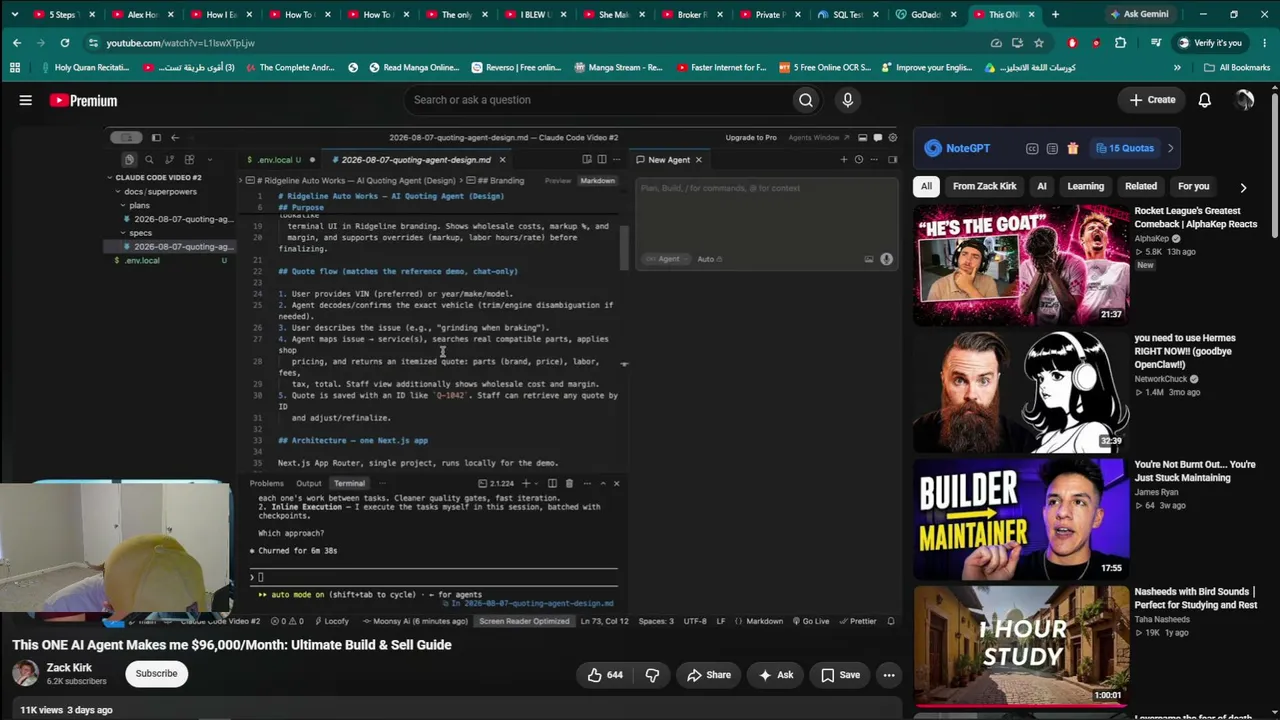1280x720 pixels.
Task: Open the Problems tab in the video's panel
Action: [266, 484]
